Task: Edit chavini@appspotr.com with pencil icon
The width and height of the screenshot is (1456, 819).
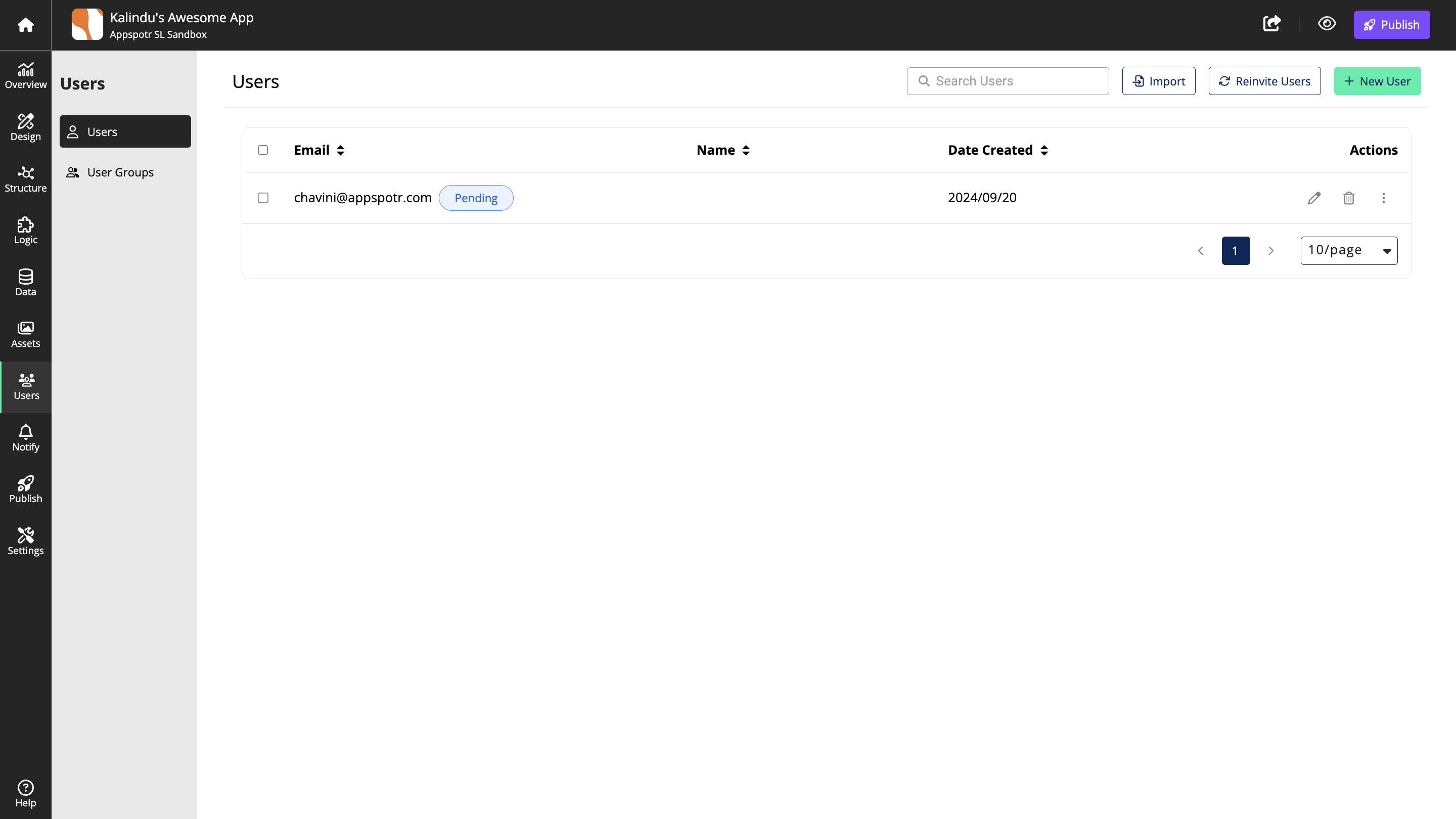Action: [x=1314, y=198]
